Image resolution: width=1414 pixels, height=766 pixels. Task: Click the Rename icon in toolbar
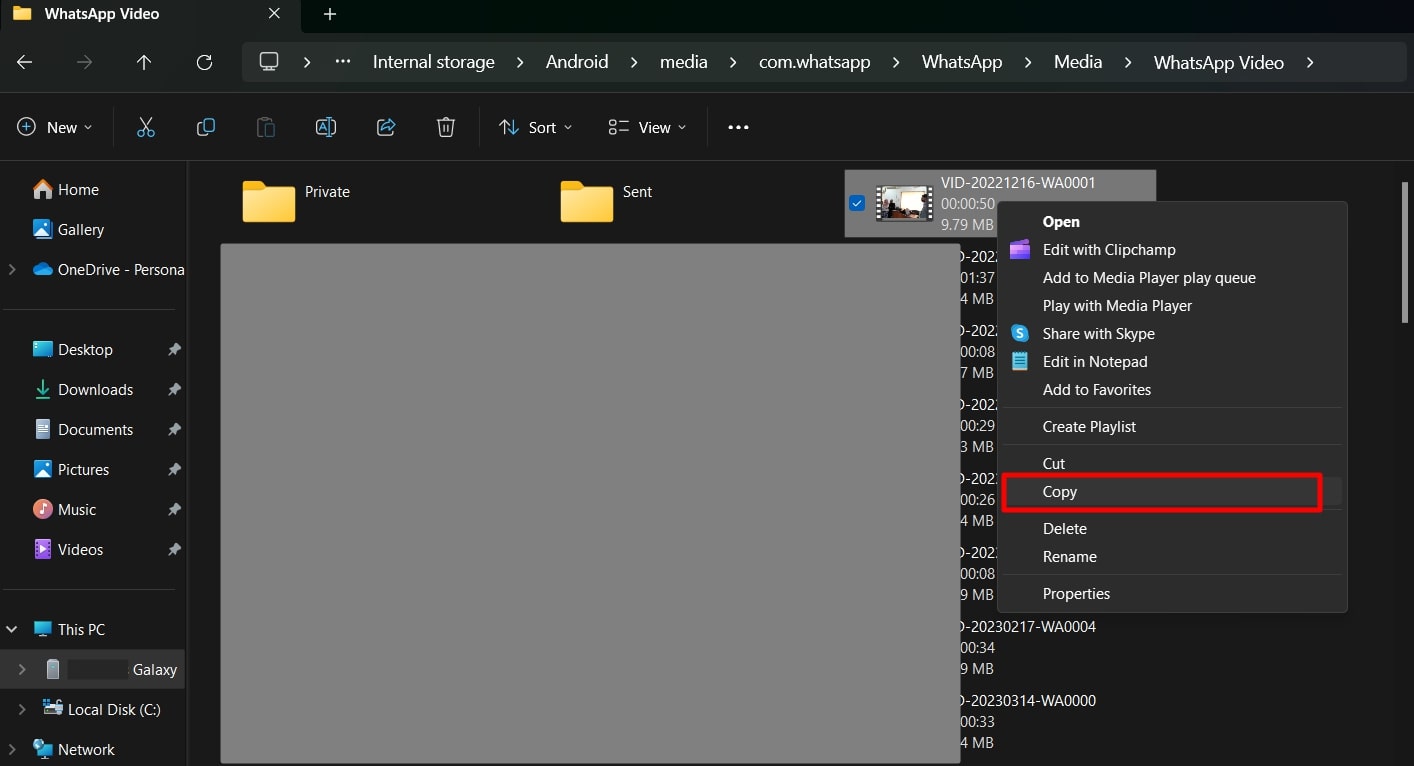pos(326,127)
